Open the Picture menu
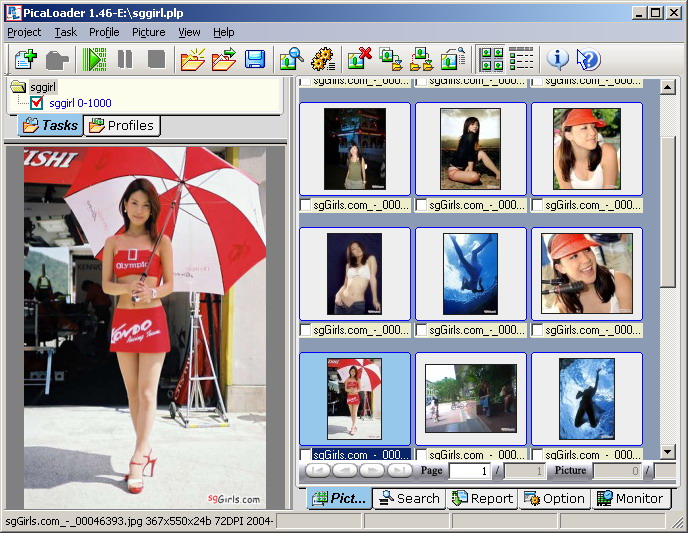 coord(148,32)
